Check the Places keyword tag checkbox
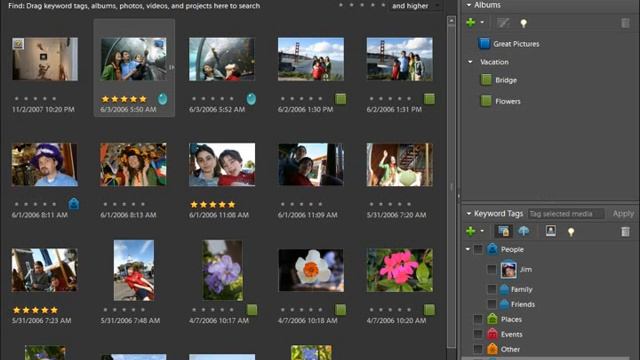 [478, 319]
